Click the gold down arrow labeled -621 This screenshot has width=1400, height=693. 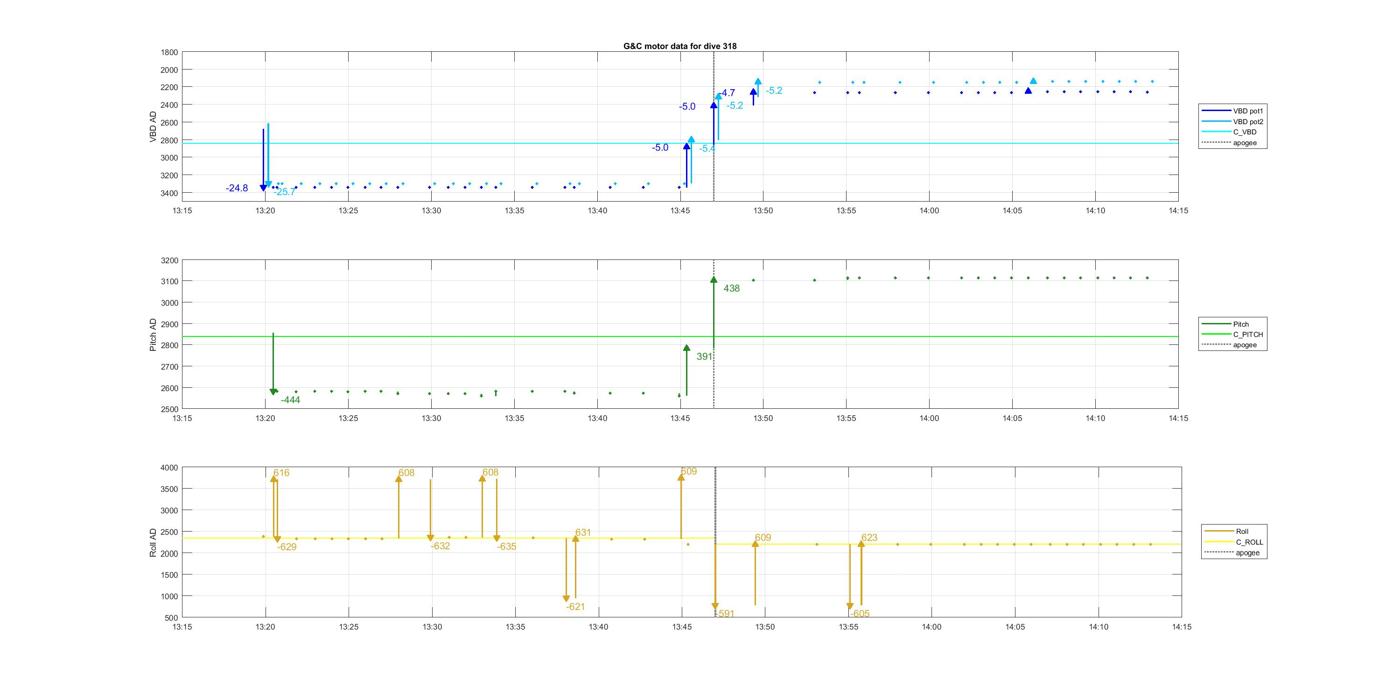coord(566,570)
